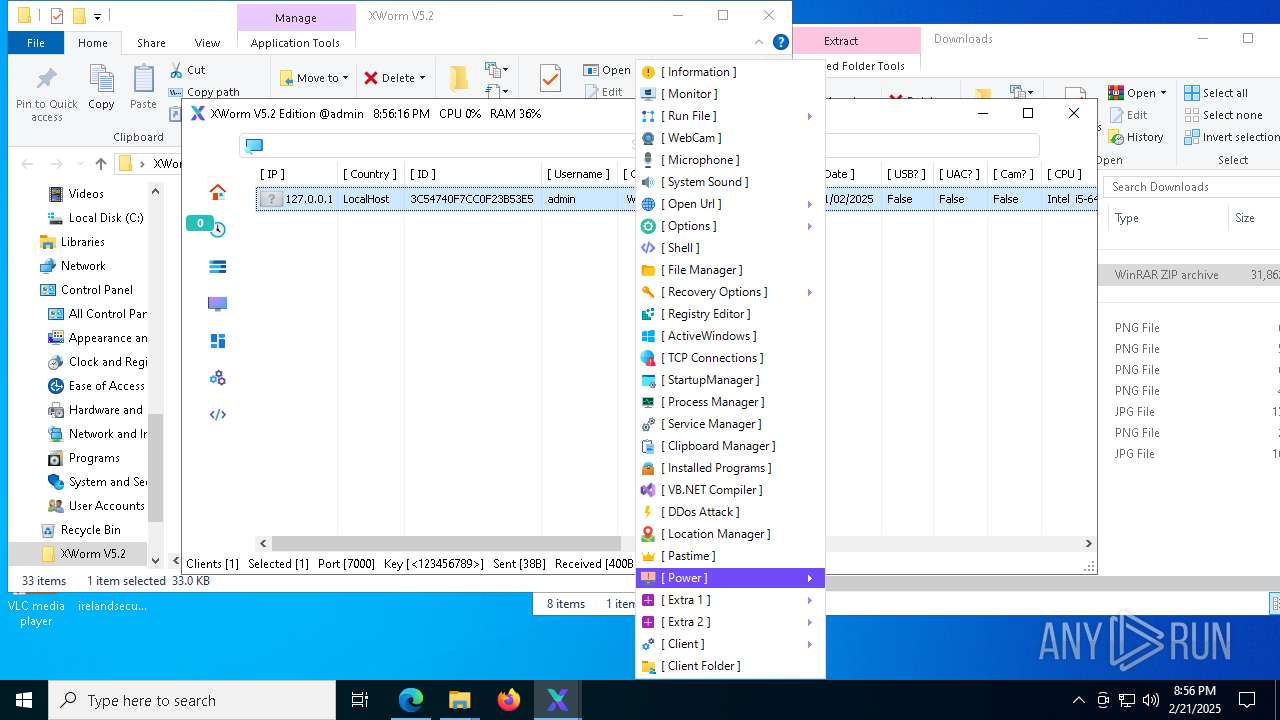This screenshot has height=720, width=1280.
Task: Click the Search Downloads field
Action: (1192, 187)
